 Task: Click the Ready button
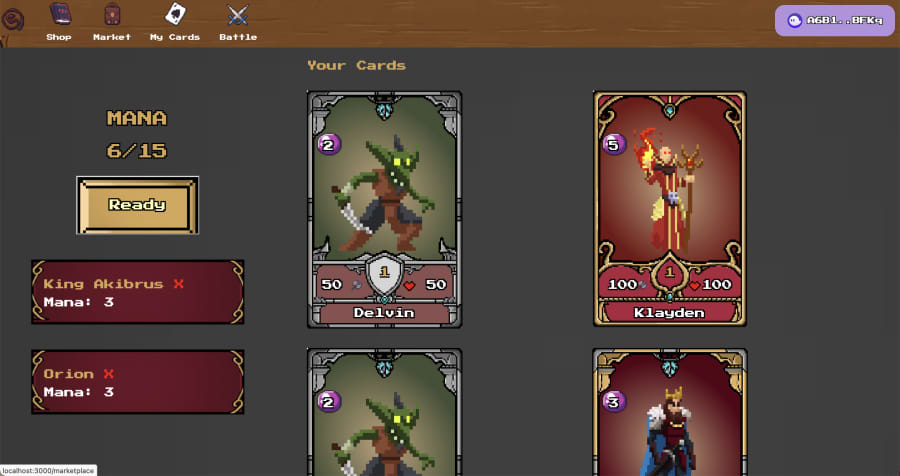click(x=137, y=205)
